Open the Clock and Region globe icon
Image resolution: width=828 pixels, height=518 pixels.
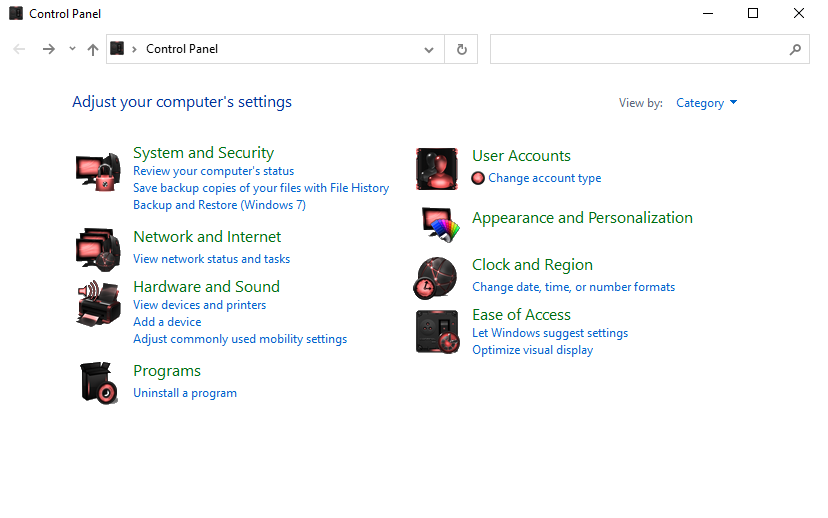click(x=437, y=277)
